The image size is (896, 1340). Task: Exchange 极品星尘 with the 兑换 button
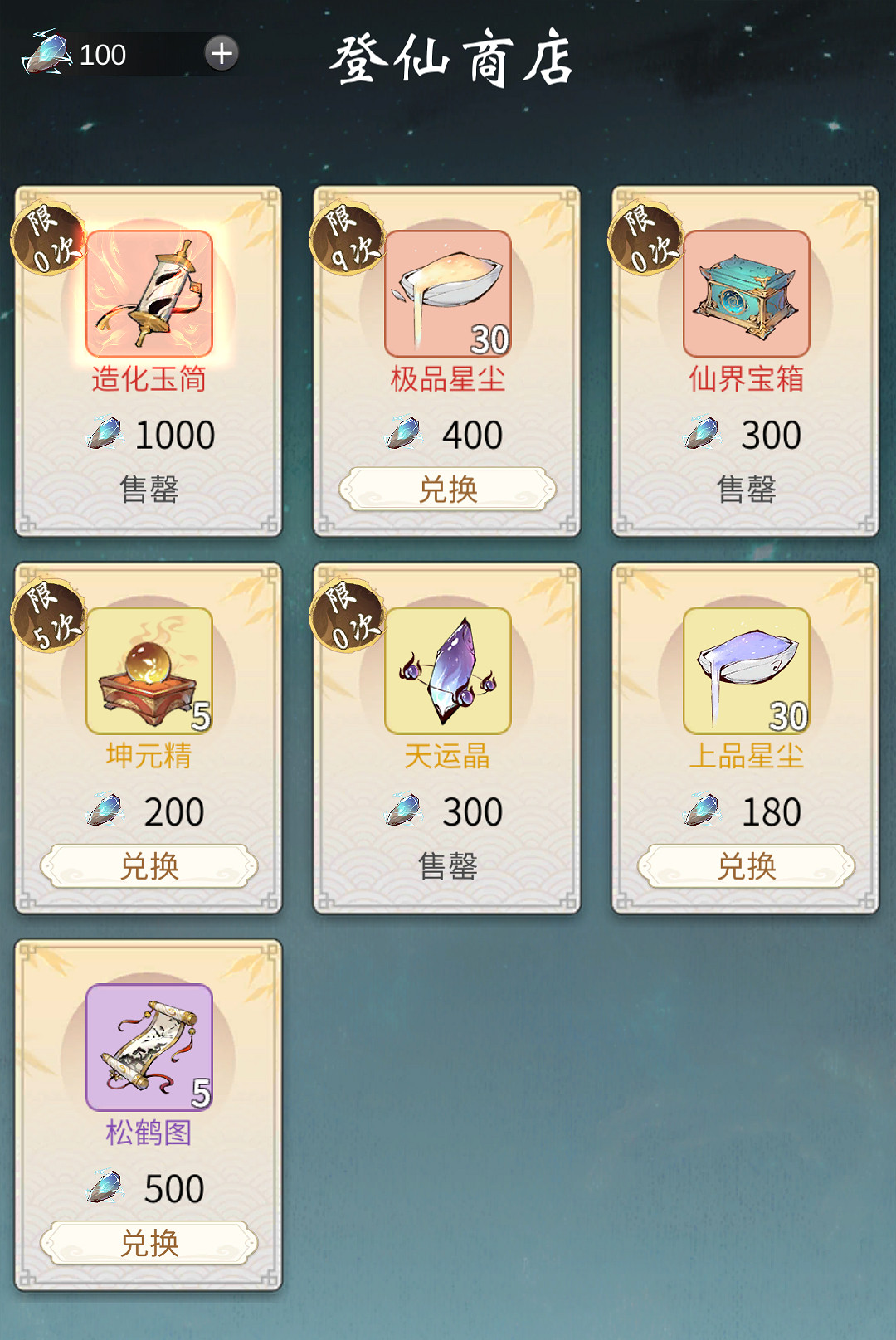coord(448,490)
